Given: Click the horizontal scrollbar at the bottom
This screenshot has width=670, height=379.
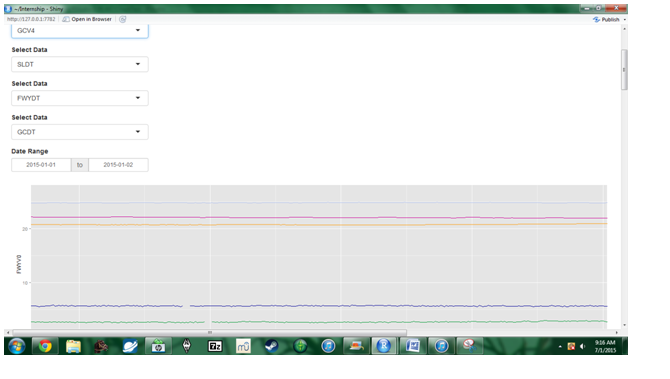Looking at the screenshot, I should 209,332.
